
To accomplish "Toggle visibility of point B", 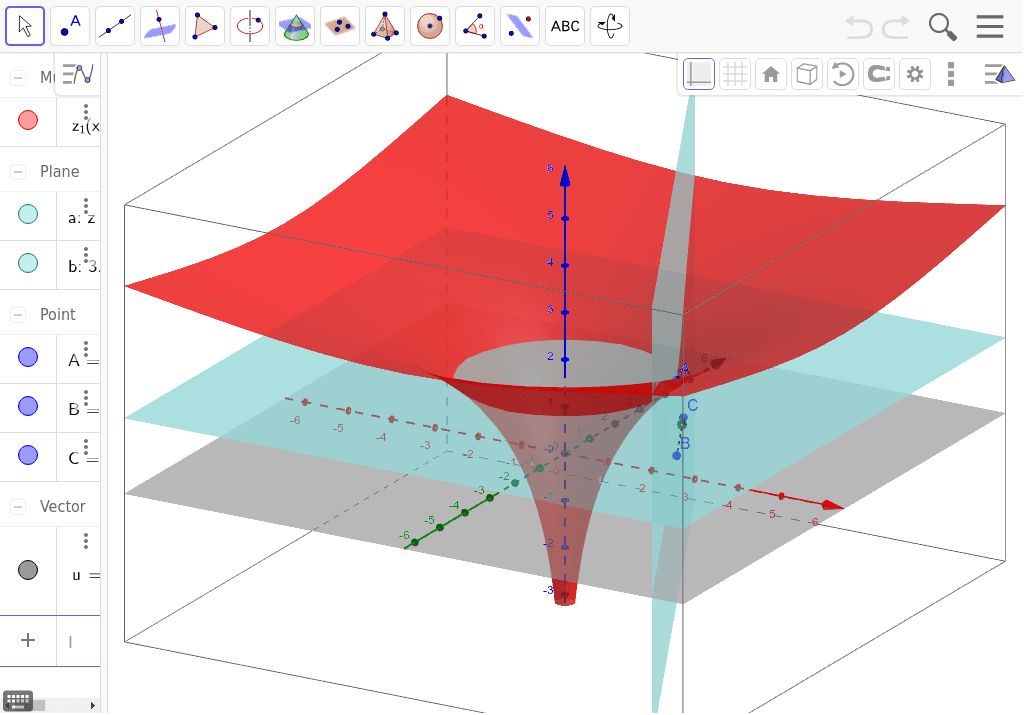I will coord(28,406).
